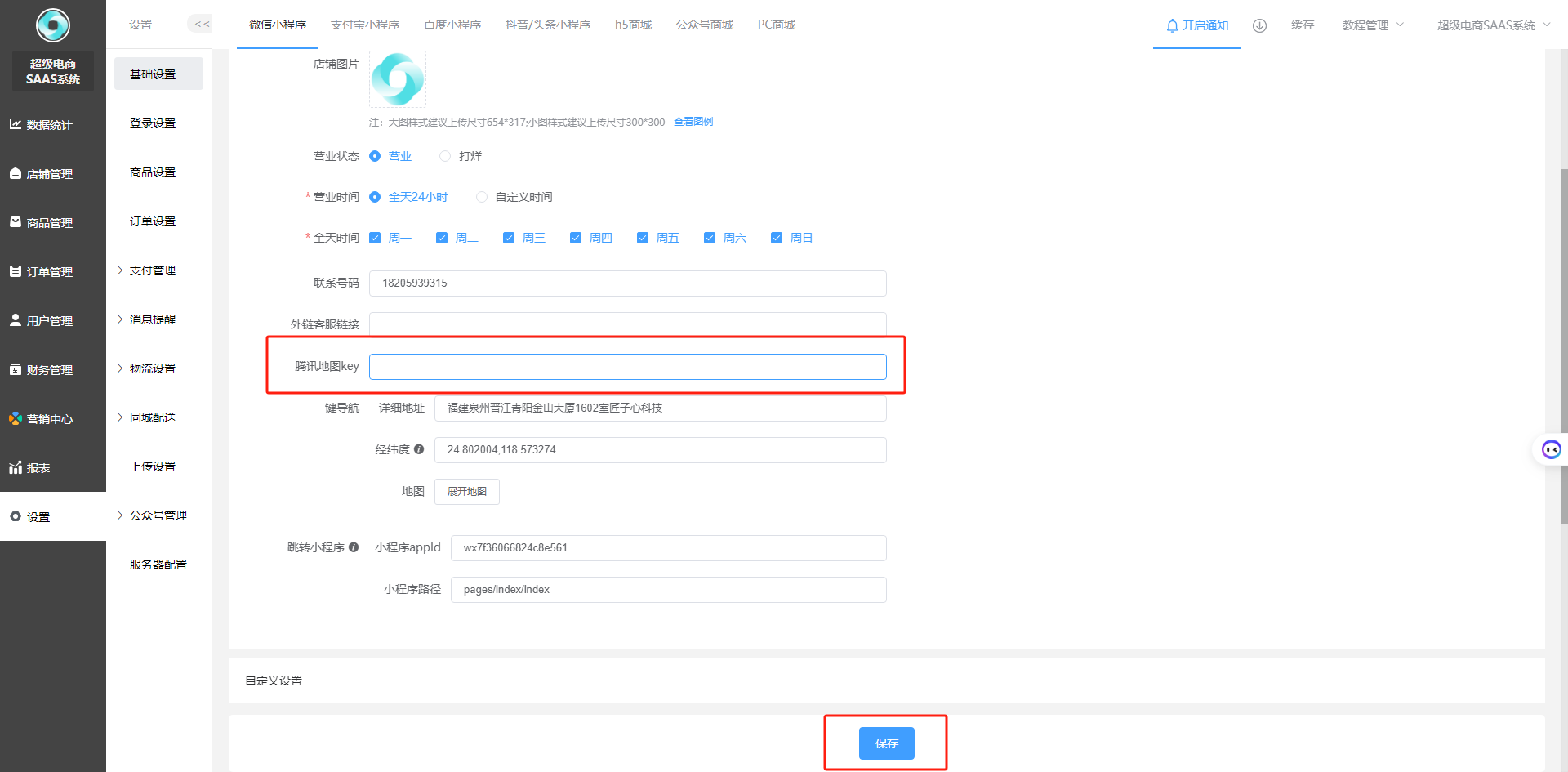Open the marketing center colorful icon

[x=15, y=418]
